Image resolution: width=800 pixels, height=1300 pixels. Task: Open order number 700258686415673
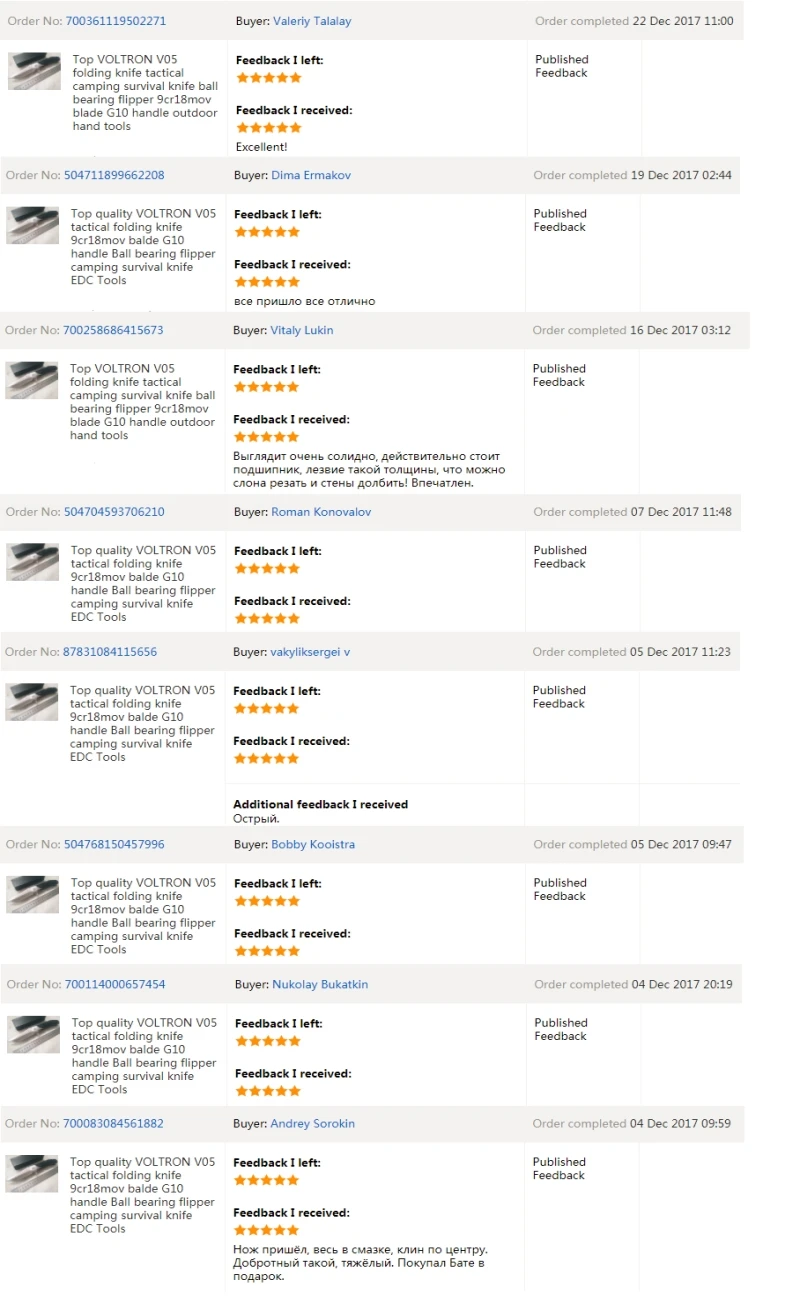113,330
